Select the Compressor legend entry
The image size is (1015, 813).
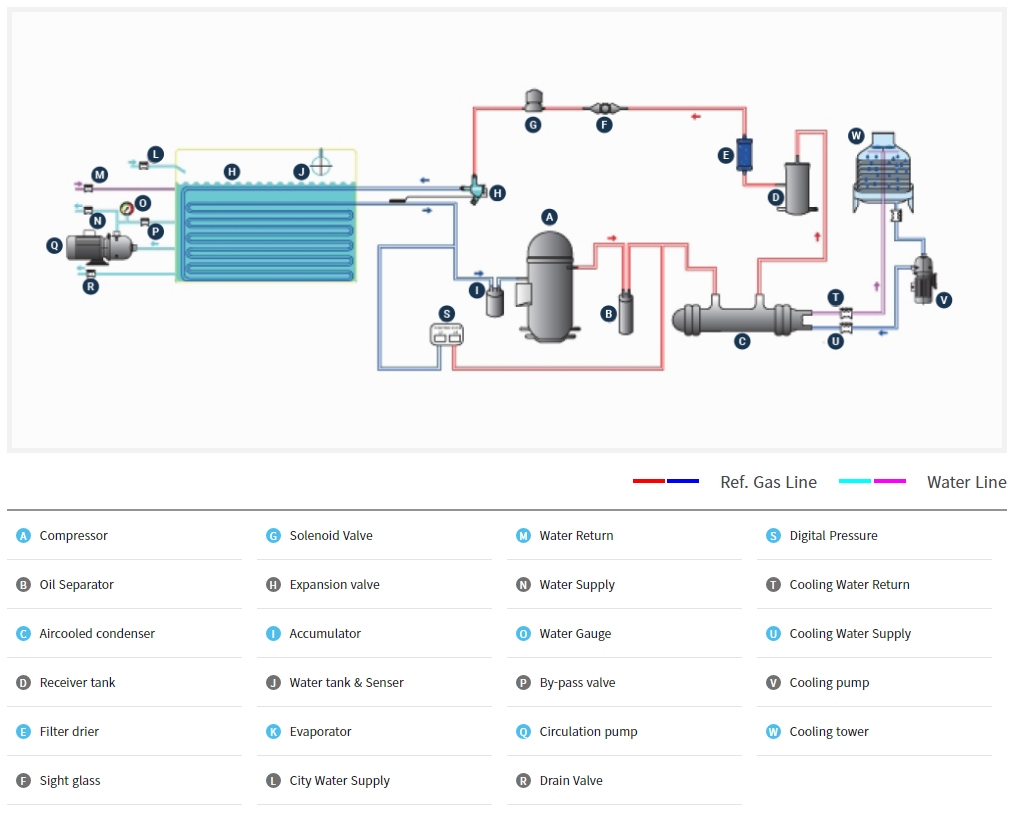73,536
